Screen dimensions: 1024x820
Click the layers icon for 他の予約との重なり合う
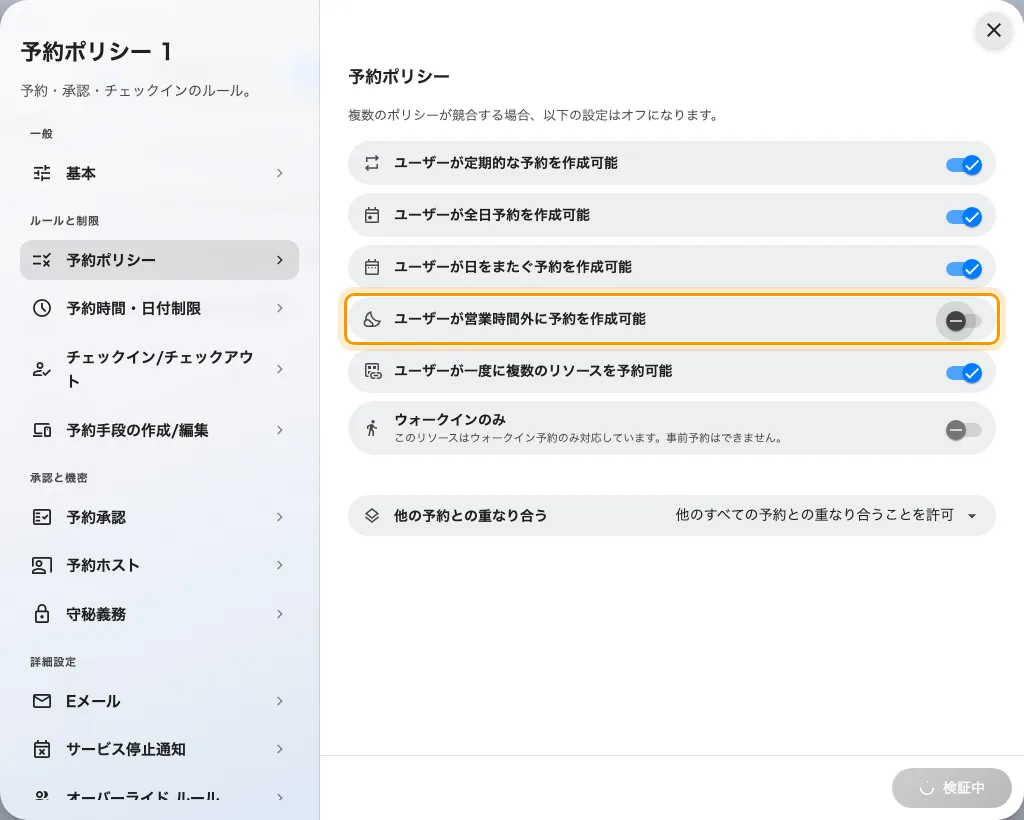click(372, 515)
